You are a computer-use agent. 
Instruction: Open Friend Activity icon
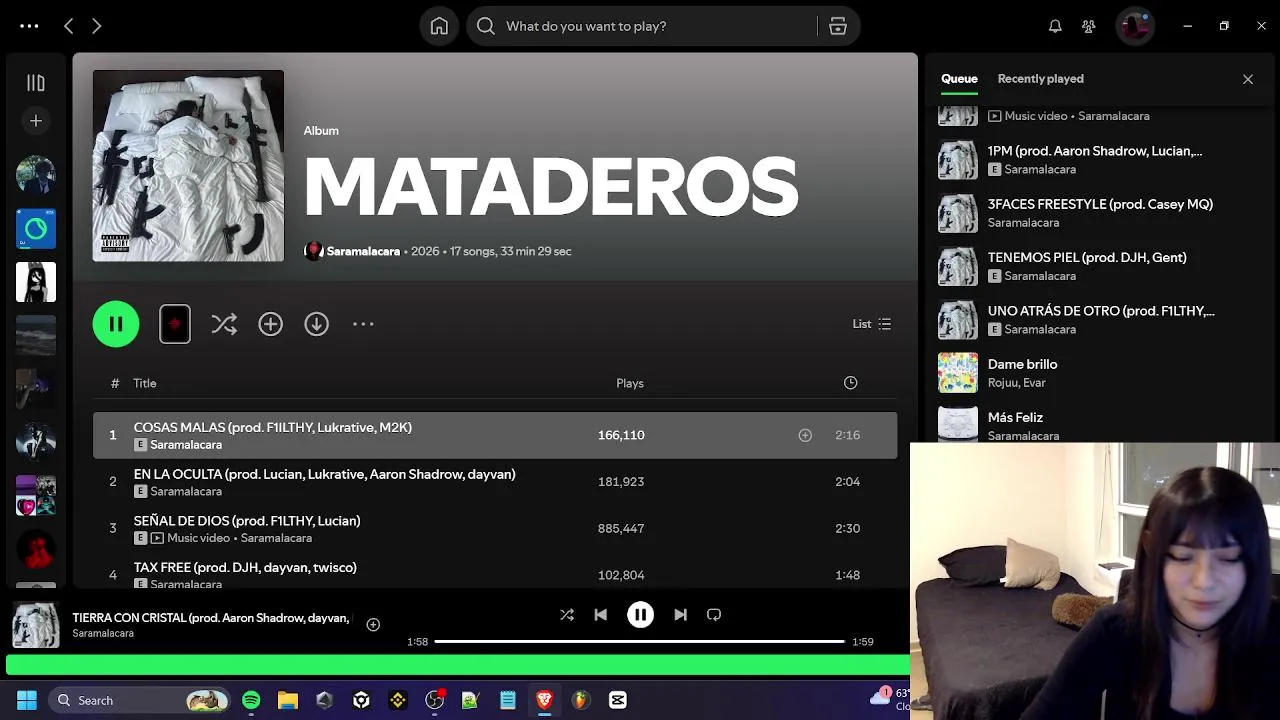(x=1089, y=26)
